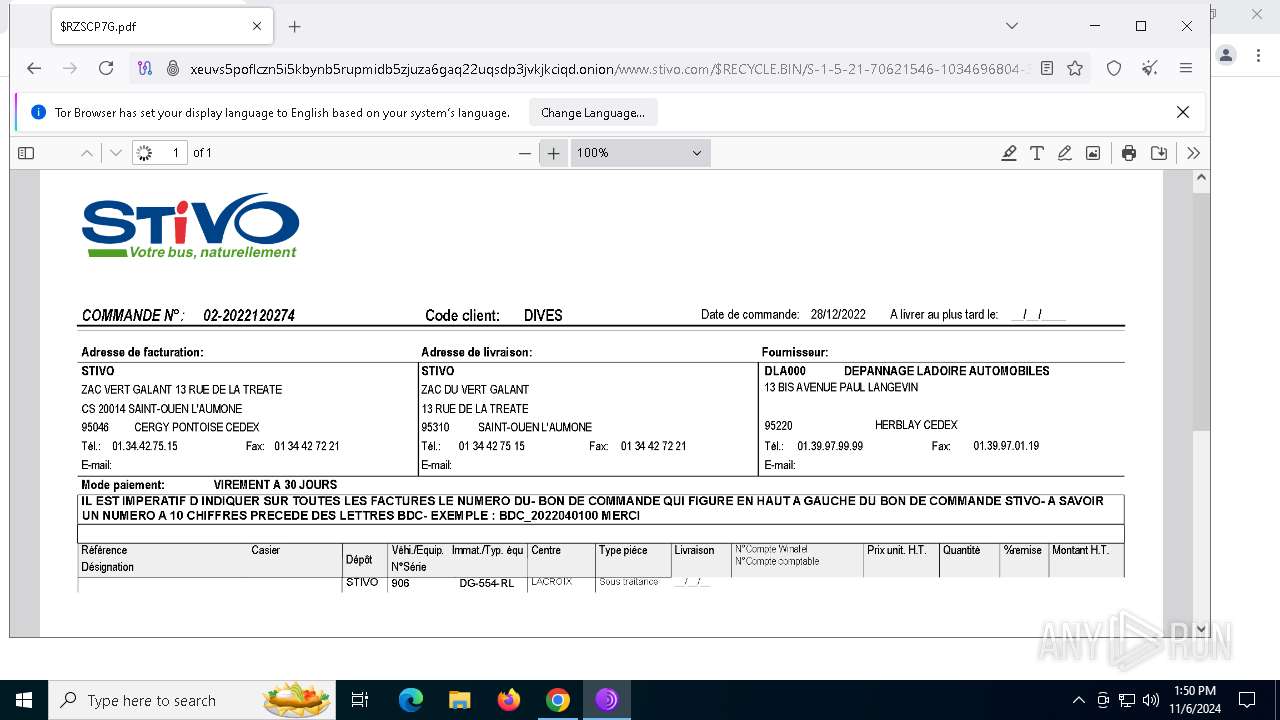This screenshot has height=720, width=1280.
Task: Bookmark this page with the star
Action: 1075,68
